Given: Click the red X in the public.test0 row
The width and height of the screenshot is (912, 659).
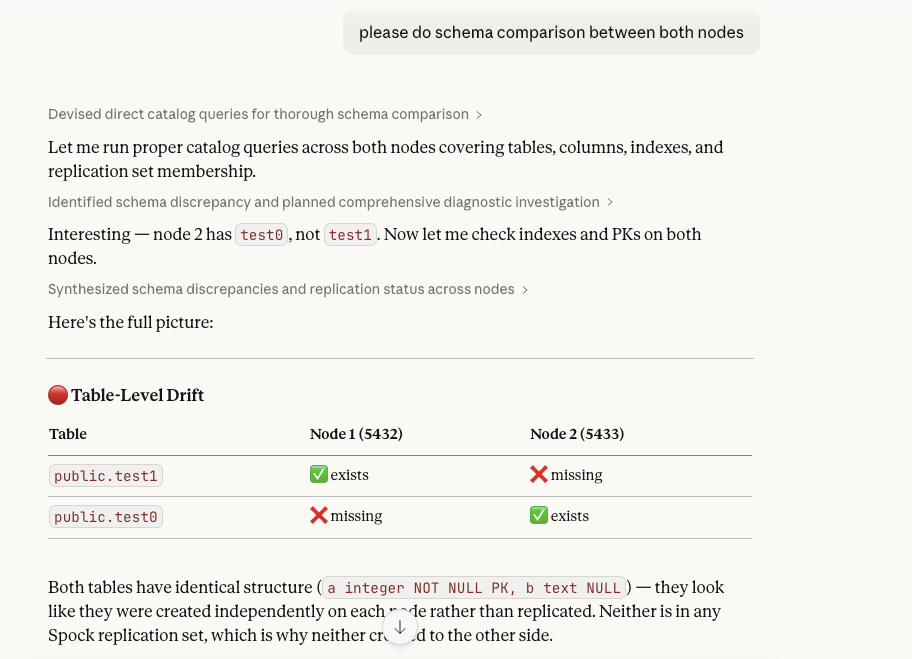Looking at the screenshot, I should tap(319, 516).
